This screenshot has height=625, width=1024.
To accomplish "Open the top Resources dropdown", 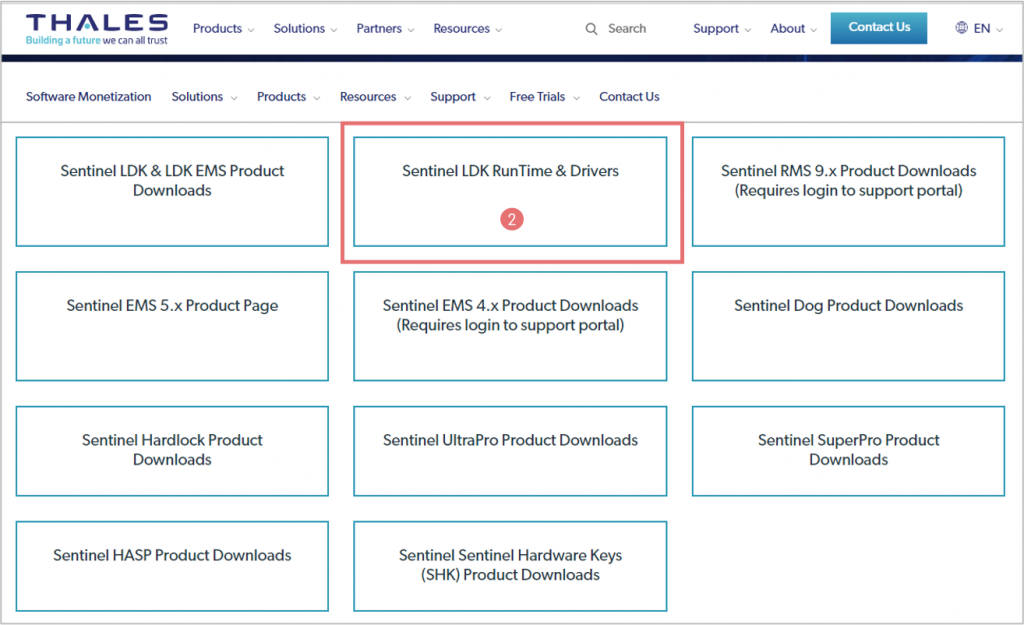I will pos(467,29).
